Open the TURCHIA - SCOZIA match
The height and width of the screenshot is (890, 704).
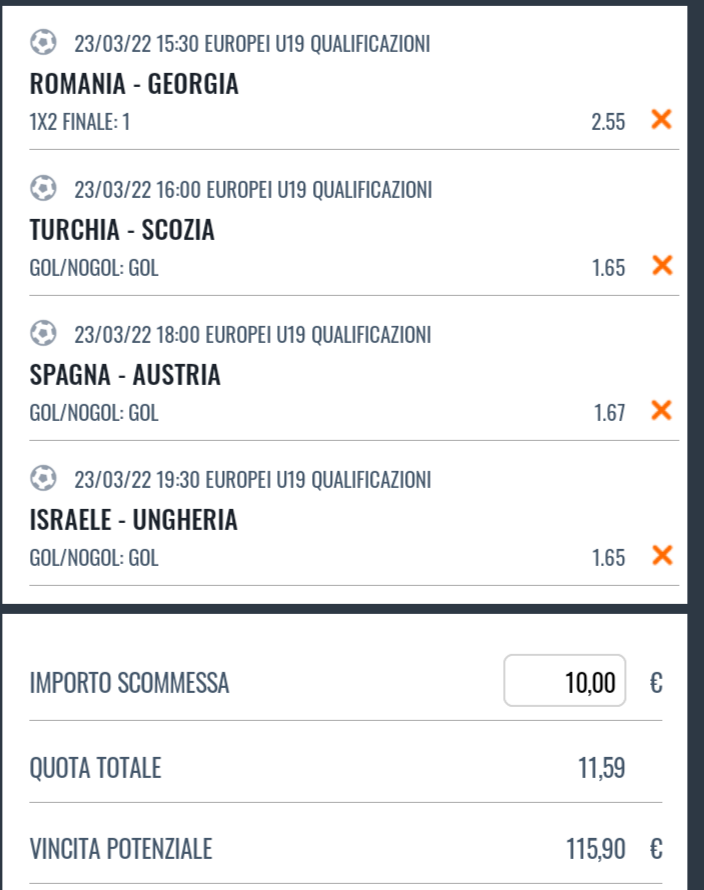coord(123,230)
